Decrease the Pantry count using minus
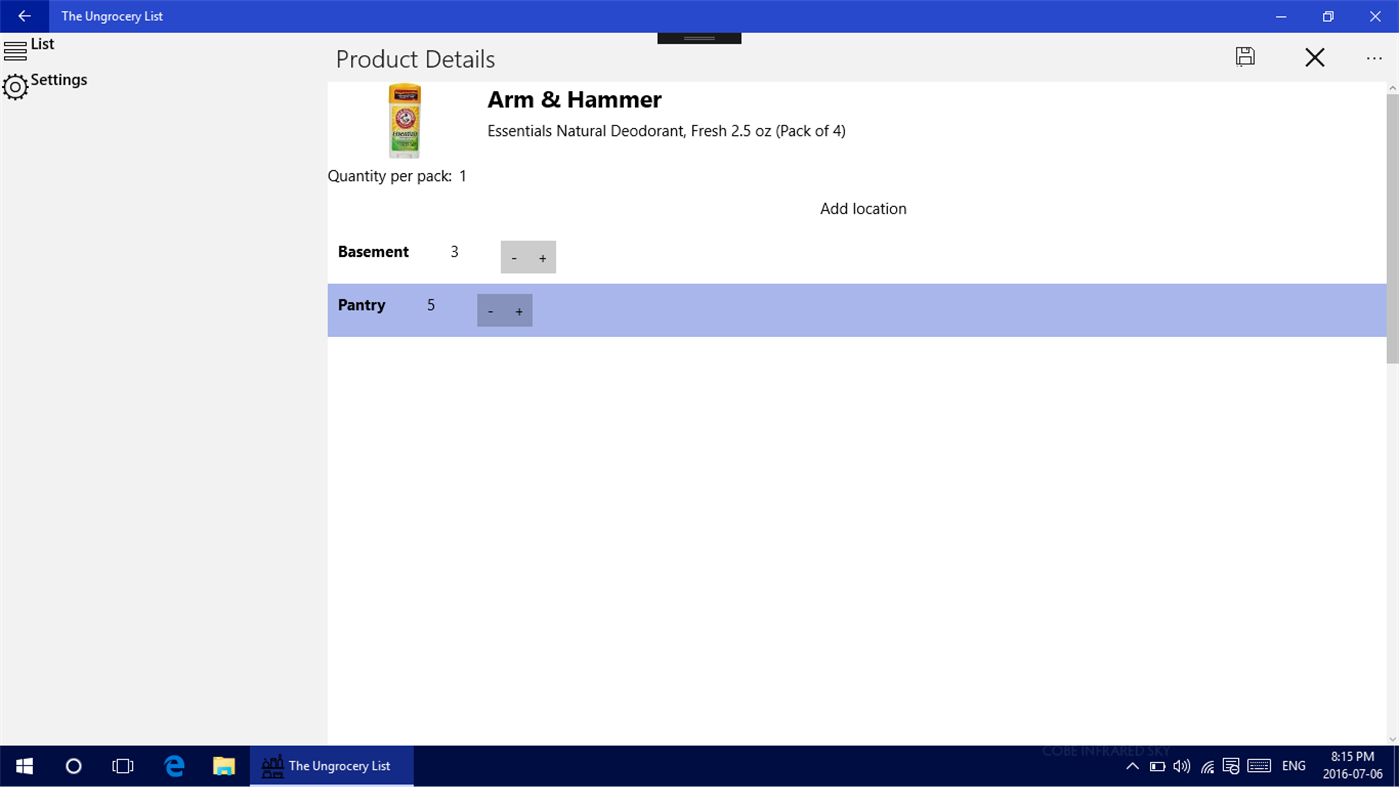Screen dimensions: 1399x787 click(490, 311)
